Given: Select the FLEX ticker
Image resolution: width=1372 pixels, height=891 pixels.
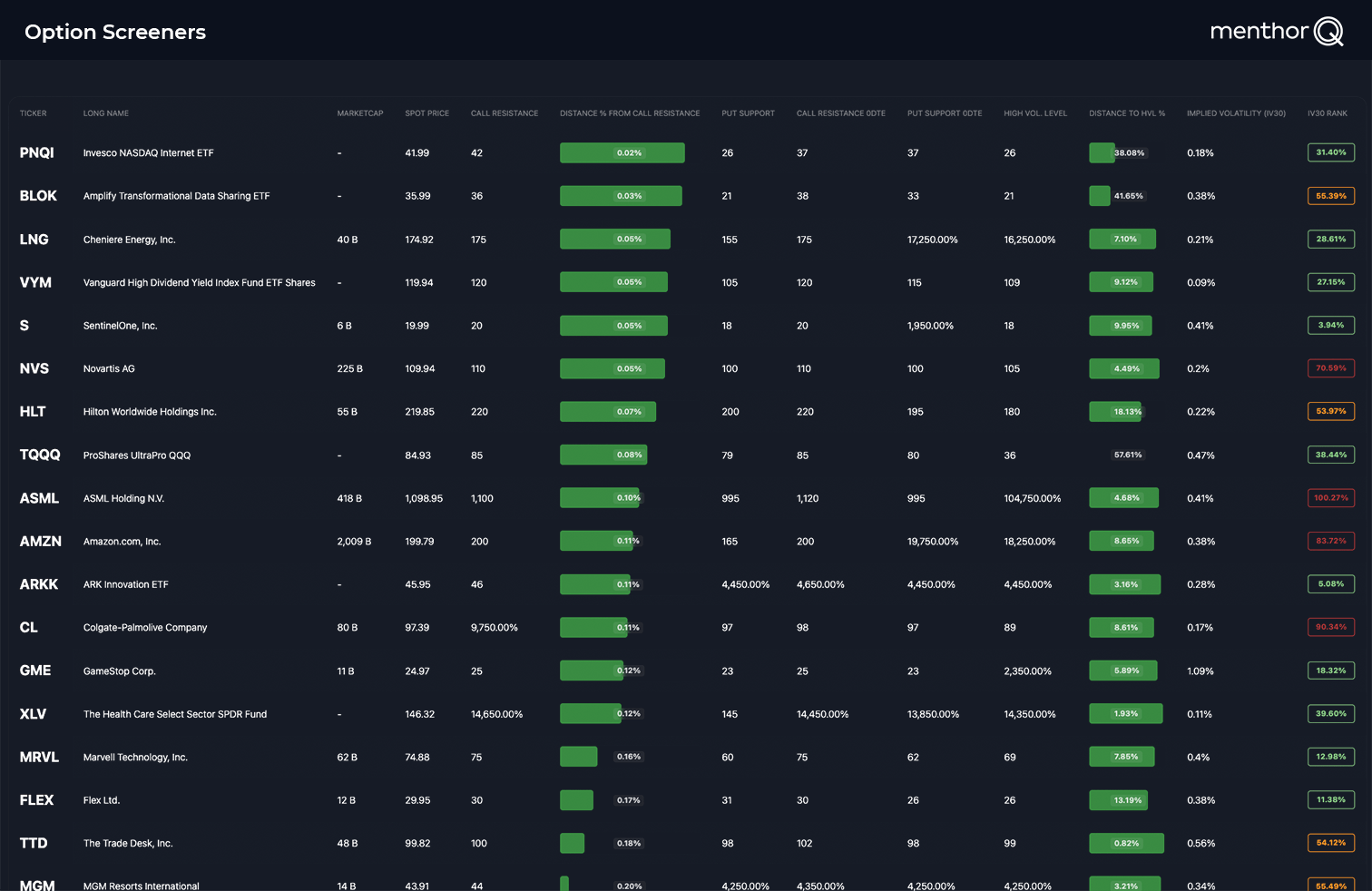Looking at the screenshot, I should (x=37, y=800).
